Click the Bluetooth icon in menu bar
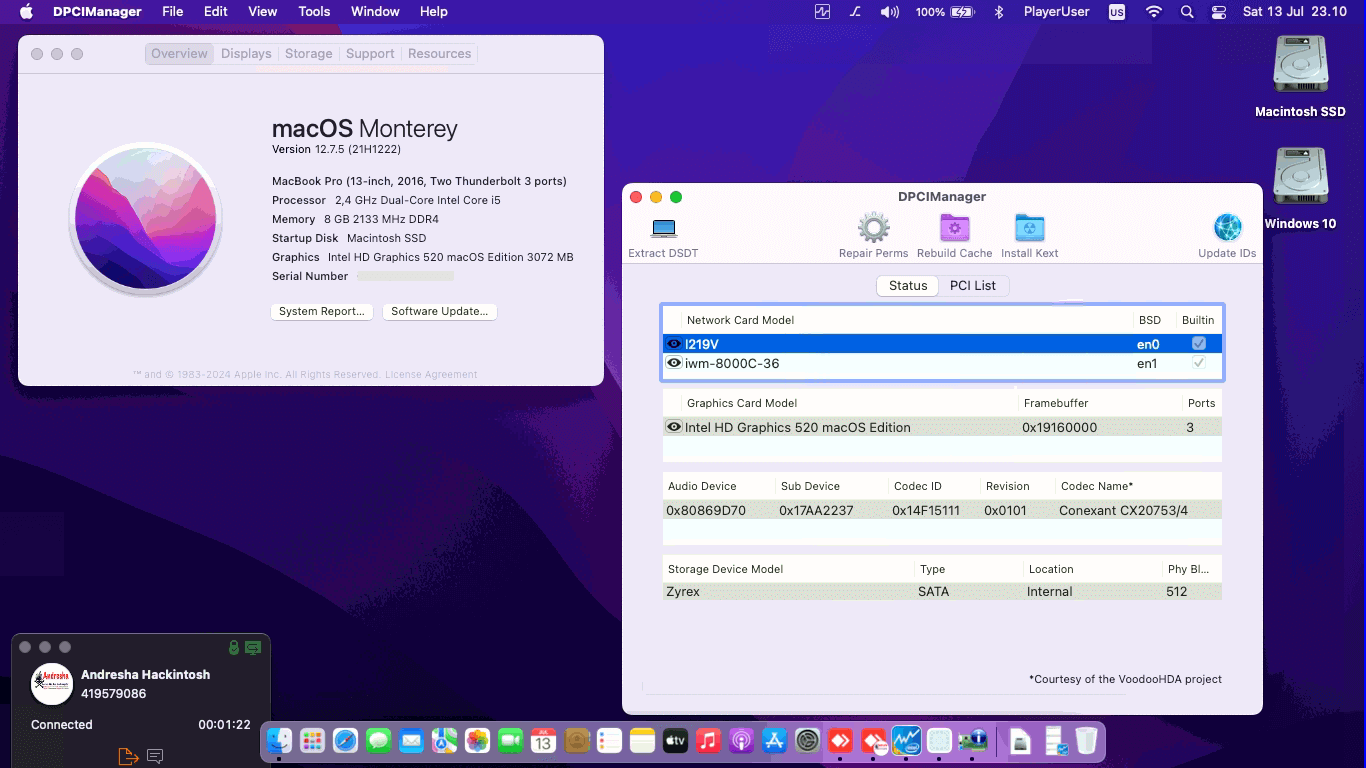Image resolution: width=1366 pixels, height=768 pixels. pos(998,12)
